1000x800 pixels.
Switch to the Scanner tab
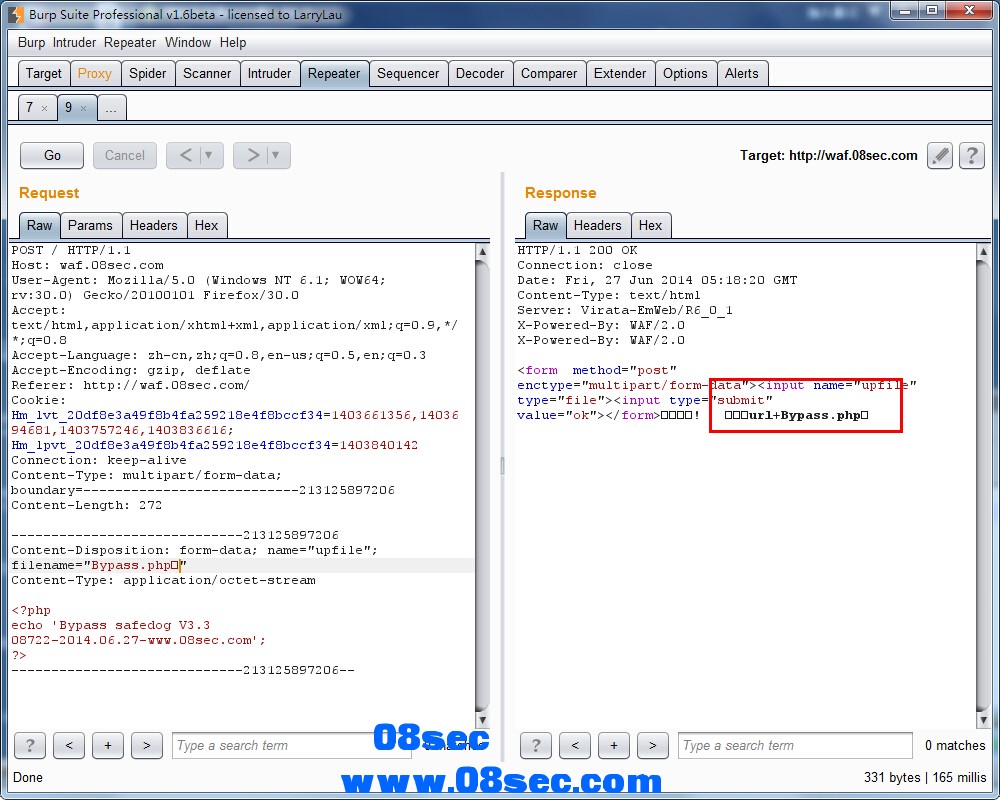207,73
